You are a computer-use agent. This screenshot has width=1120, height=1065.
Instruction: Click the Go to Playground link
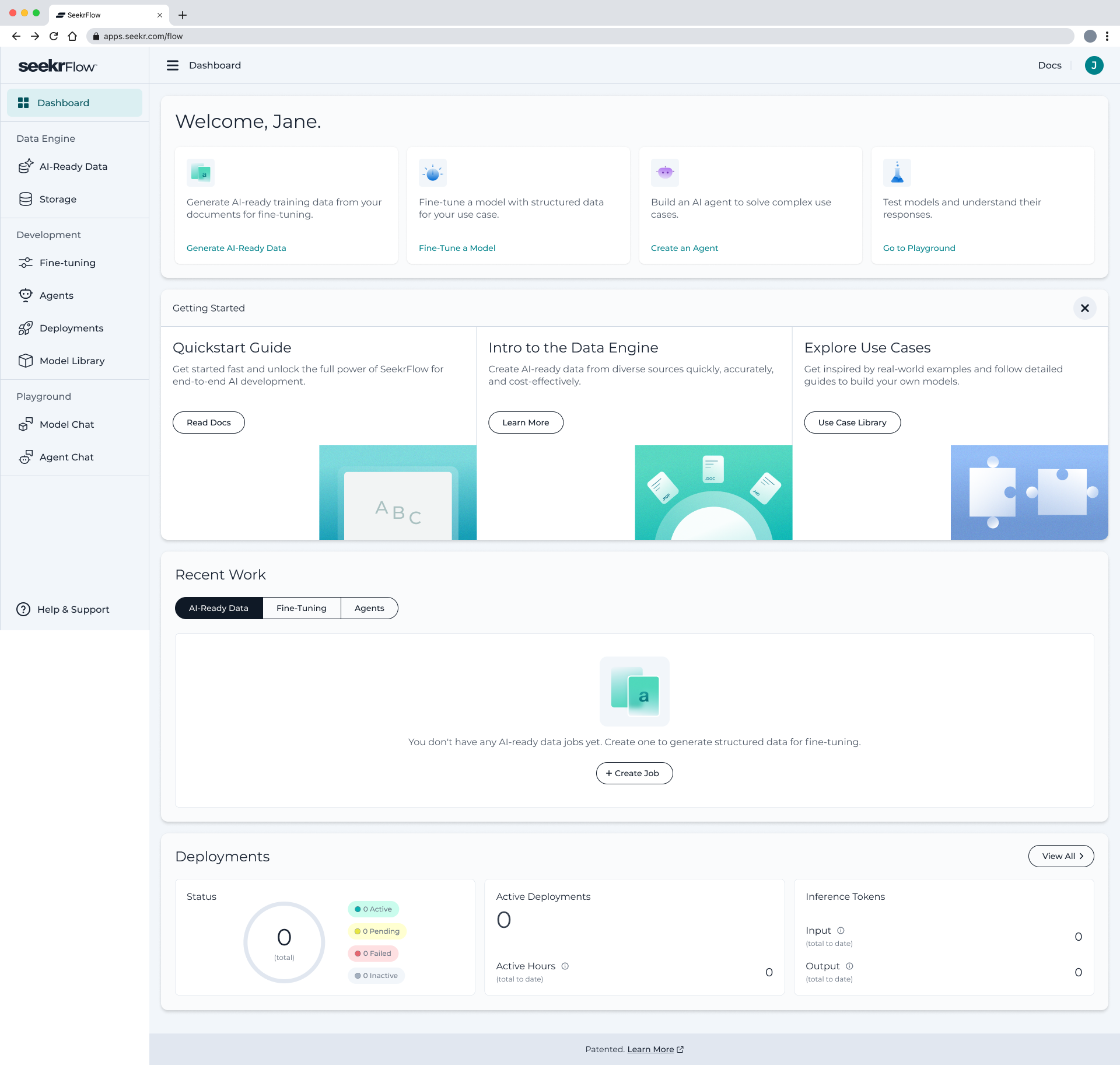coord(919,248)
